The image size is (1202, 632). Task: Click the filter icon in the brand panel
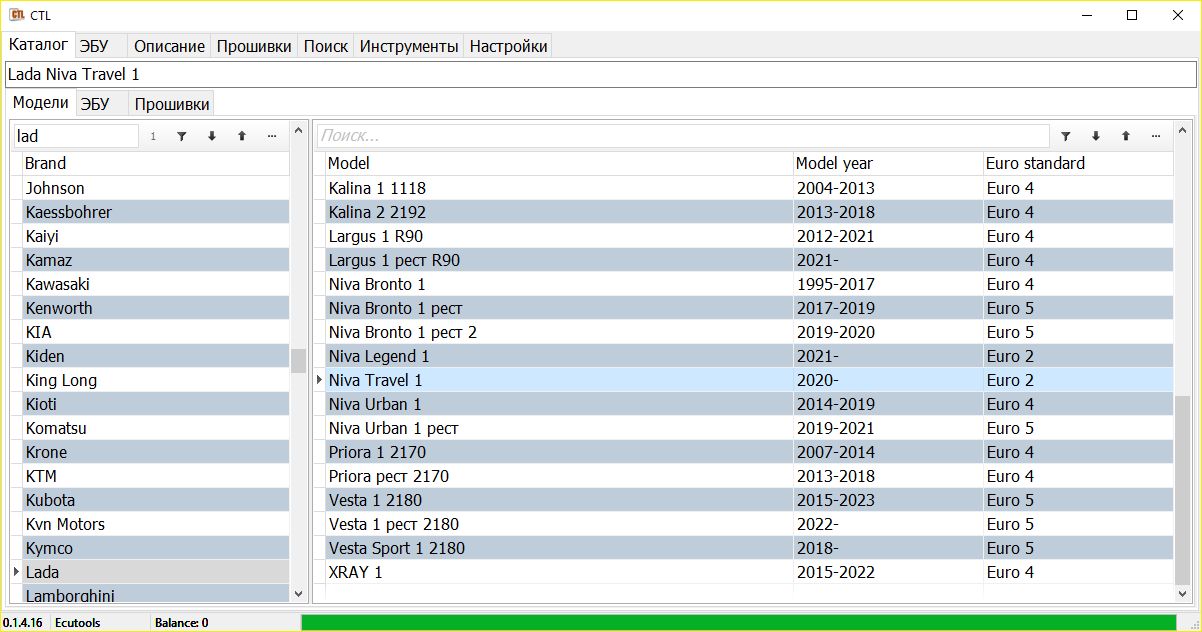[x=181, y=136]
